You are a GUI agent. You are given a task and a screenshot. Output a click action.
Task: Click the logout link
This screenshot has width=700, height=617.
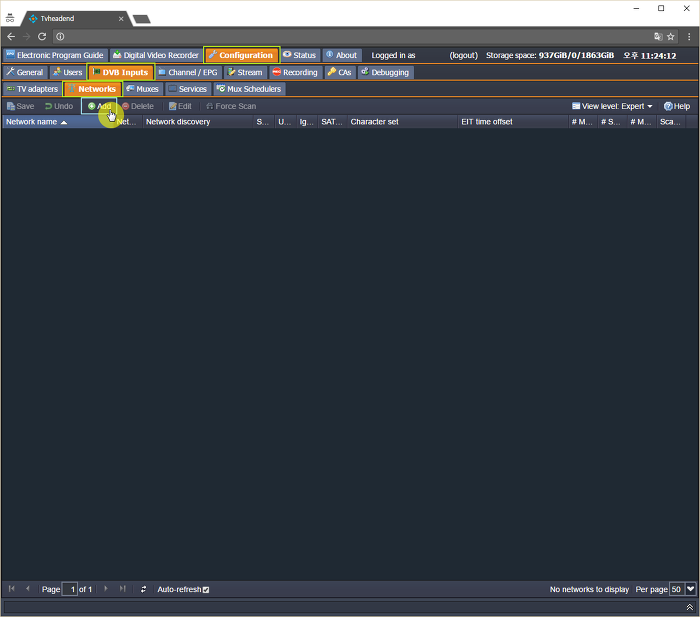(x=463, y=55)
